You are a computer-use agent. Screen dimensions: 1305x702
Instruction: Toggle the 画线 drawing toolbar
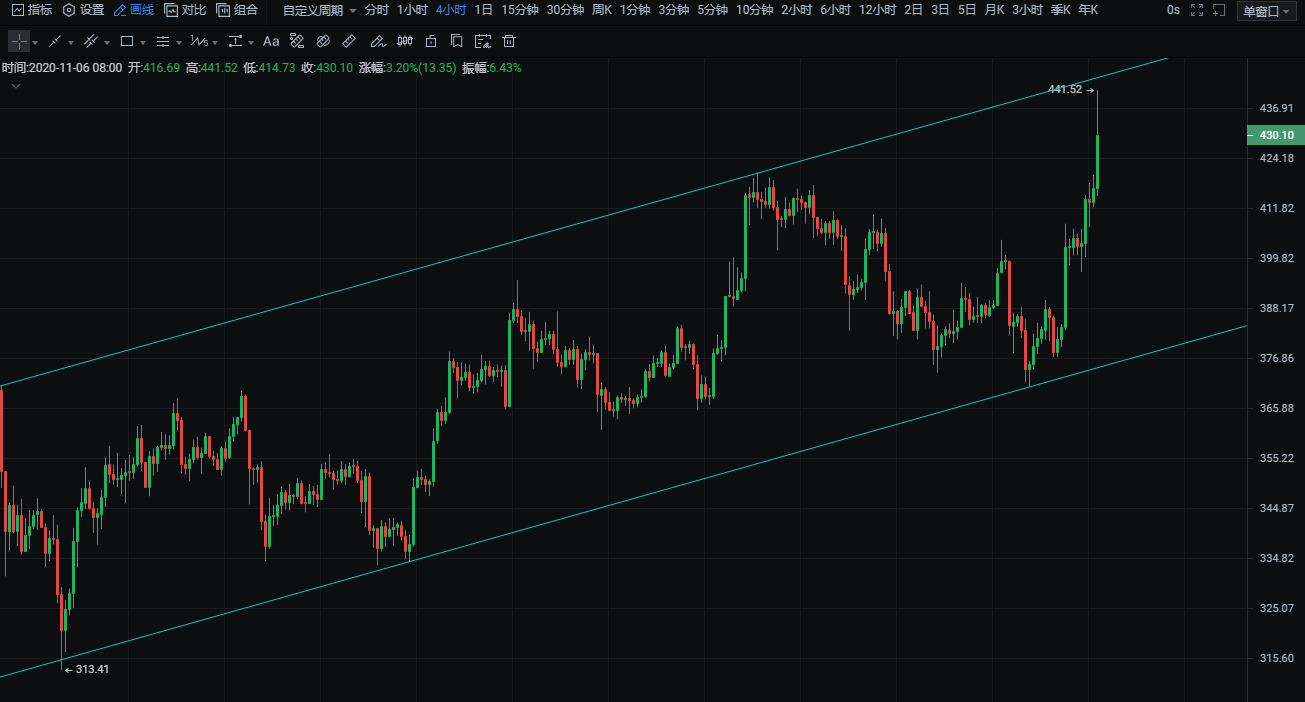[x=134, y=10]
